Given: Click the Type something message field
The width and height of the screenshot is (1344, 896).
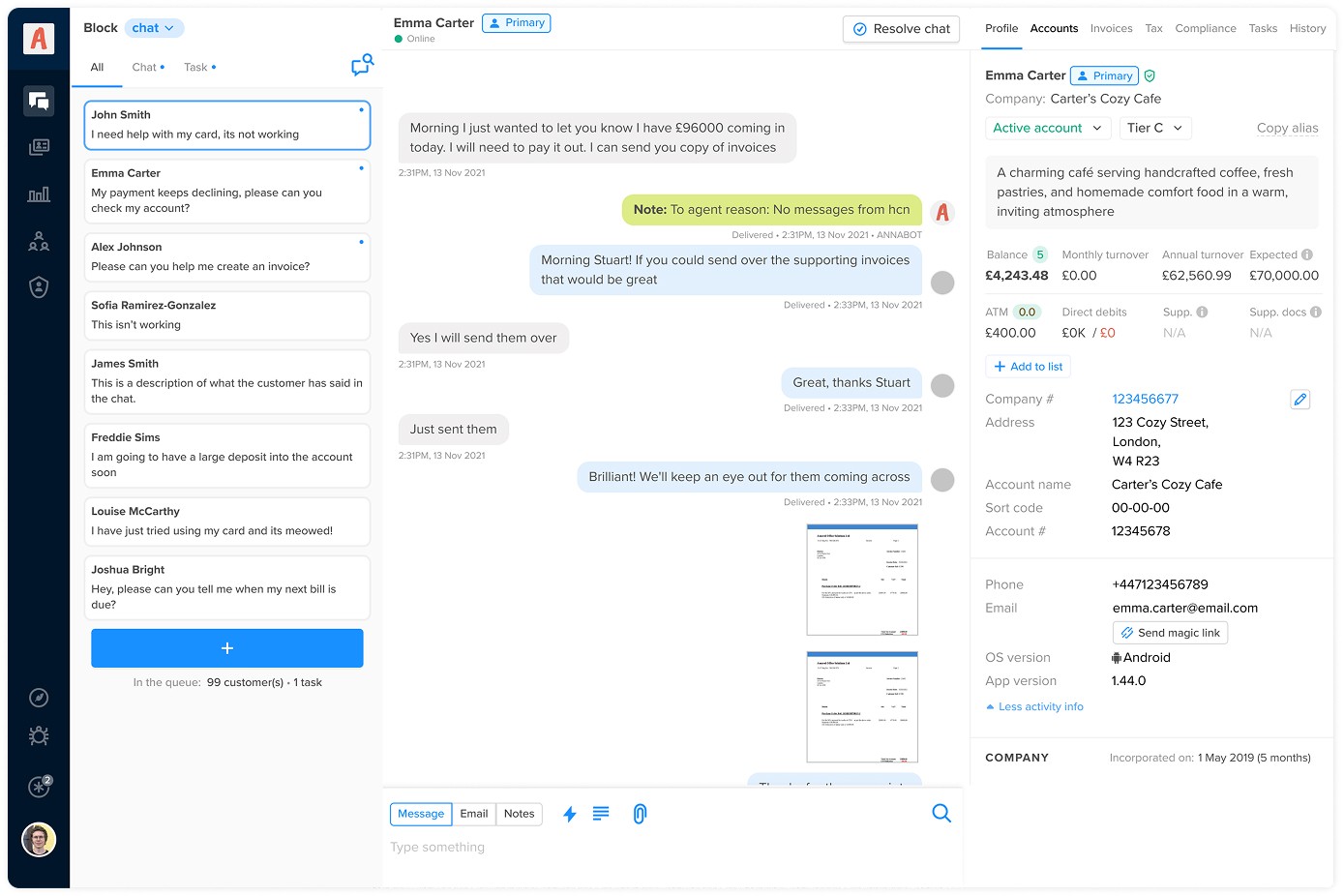Looking at the screenshot, I should [673, 848].
